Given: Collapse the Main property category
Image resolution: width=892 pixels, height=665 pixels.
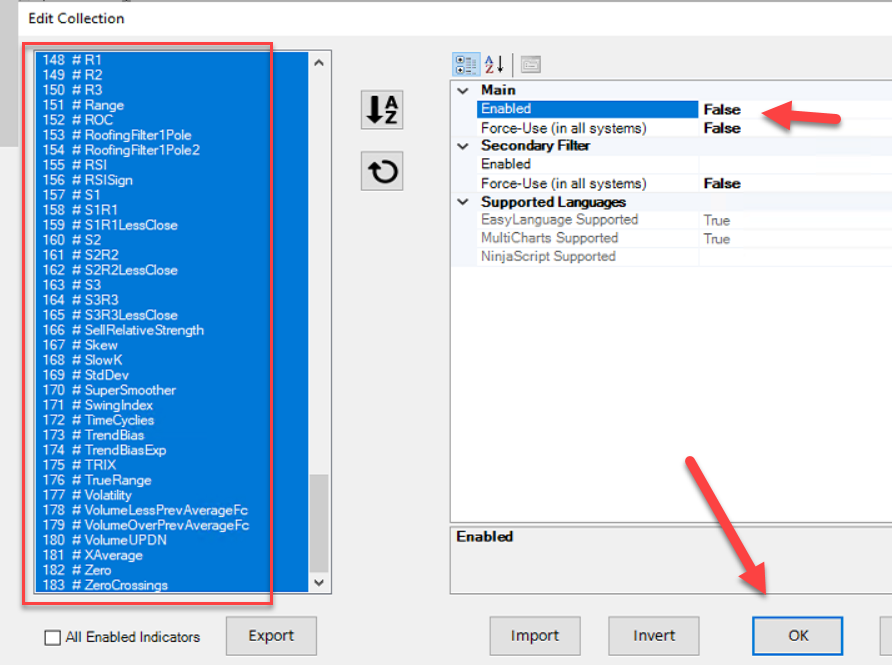Looking at the screenshot, I should pos(462,91).
